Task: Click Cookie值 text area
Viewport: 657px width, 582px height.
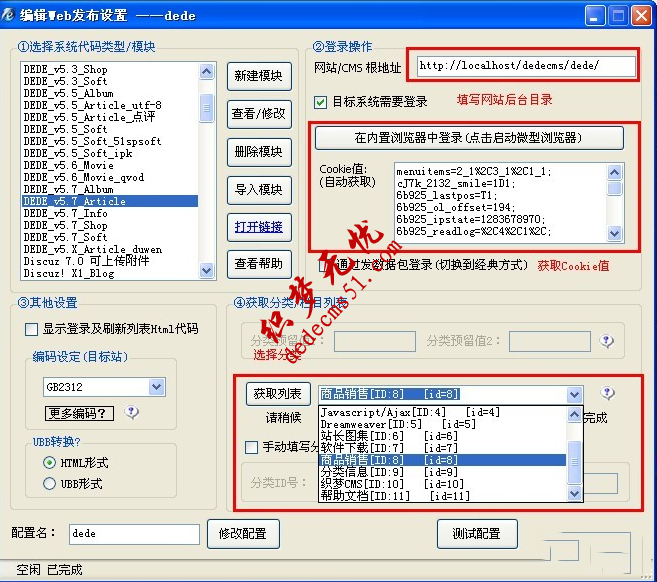Action: click(501, 202)
